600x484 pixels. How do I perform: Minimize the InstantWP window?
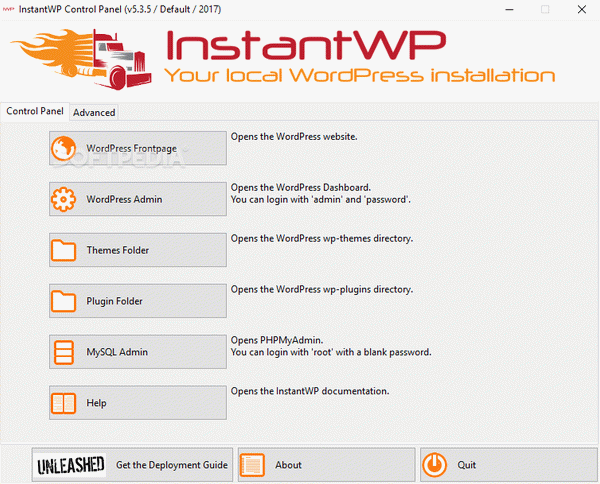pyautogui.click(x=509, y=10)
